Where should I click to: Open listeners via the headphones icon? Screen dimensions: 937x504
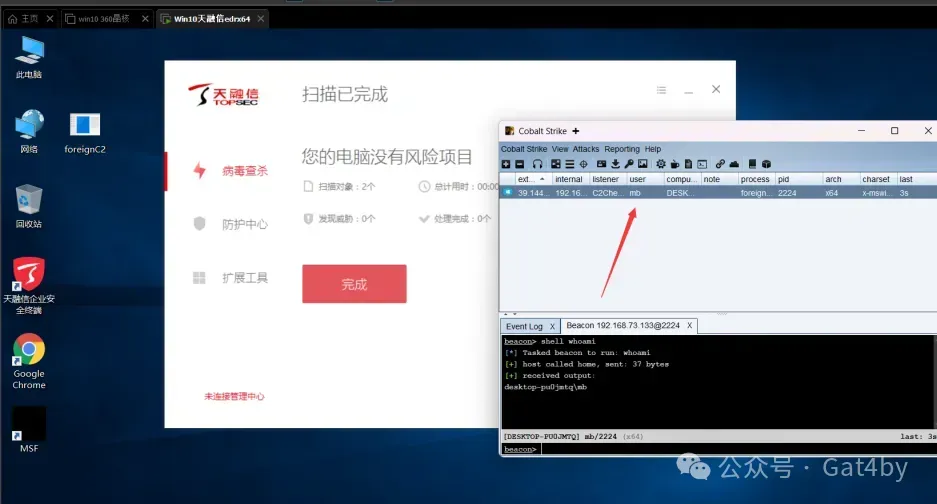tap(537, 164)
